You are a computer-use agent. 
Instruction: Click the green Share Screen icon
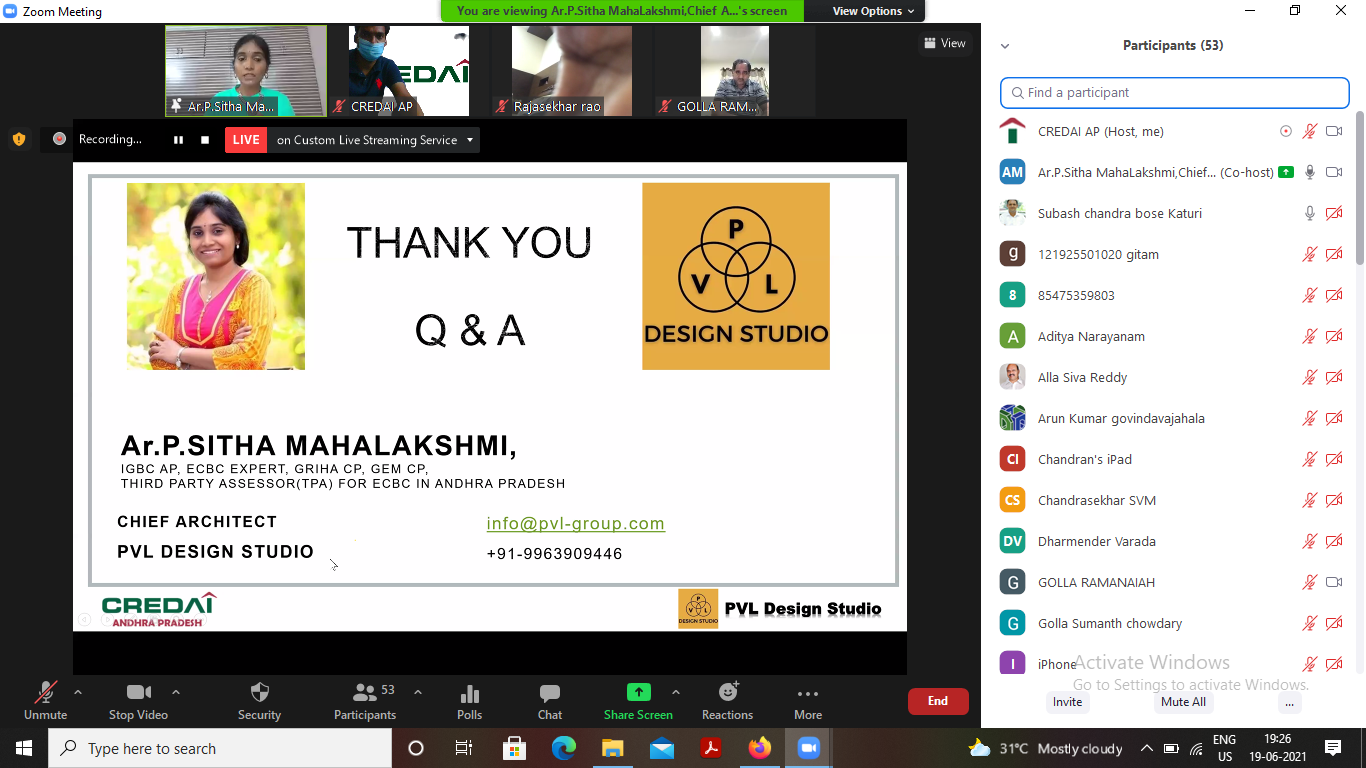click(638, 692)
